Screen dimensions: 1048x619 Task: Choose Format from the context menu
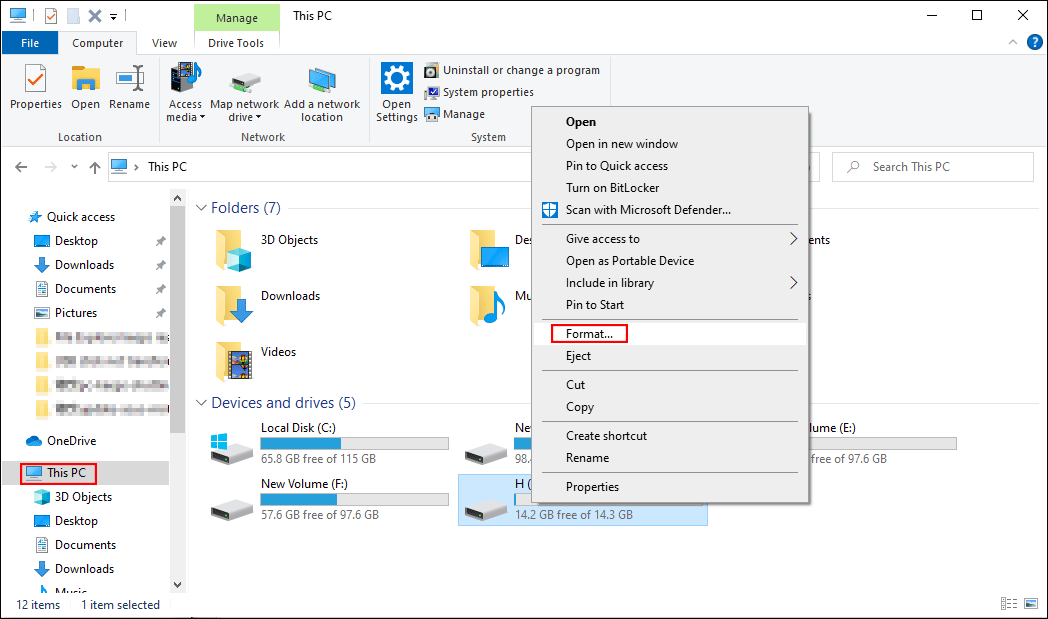[x=588, y=332]
